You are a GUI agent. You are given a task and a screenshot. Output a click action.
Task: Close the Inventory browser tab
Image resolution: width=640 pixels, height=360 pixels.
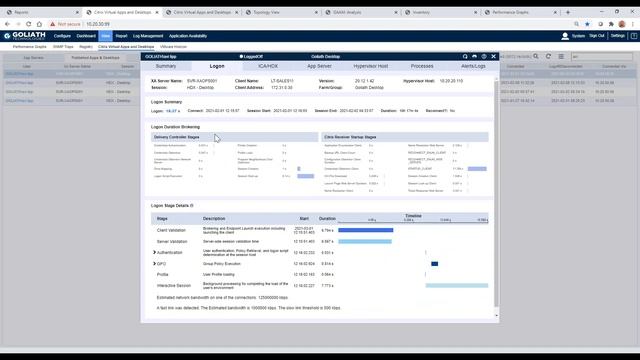[476, 12]
